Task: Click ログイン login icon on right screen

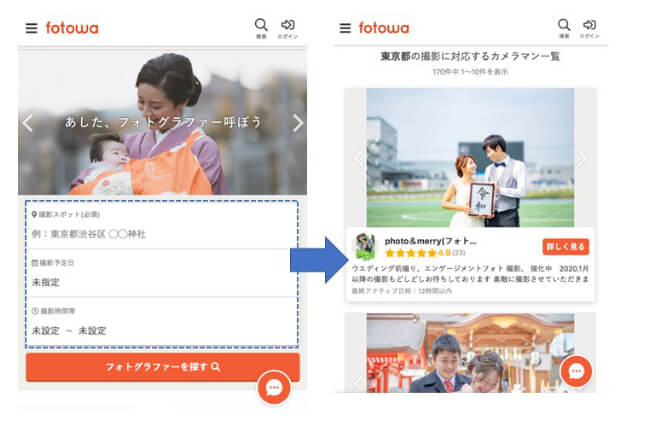Action: [590, 27]
